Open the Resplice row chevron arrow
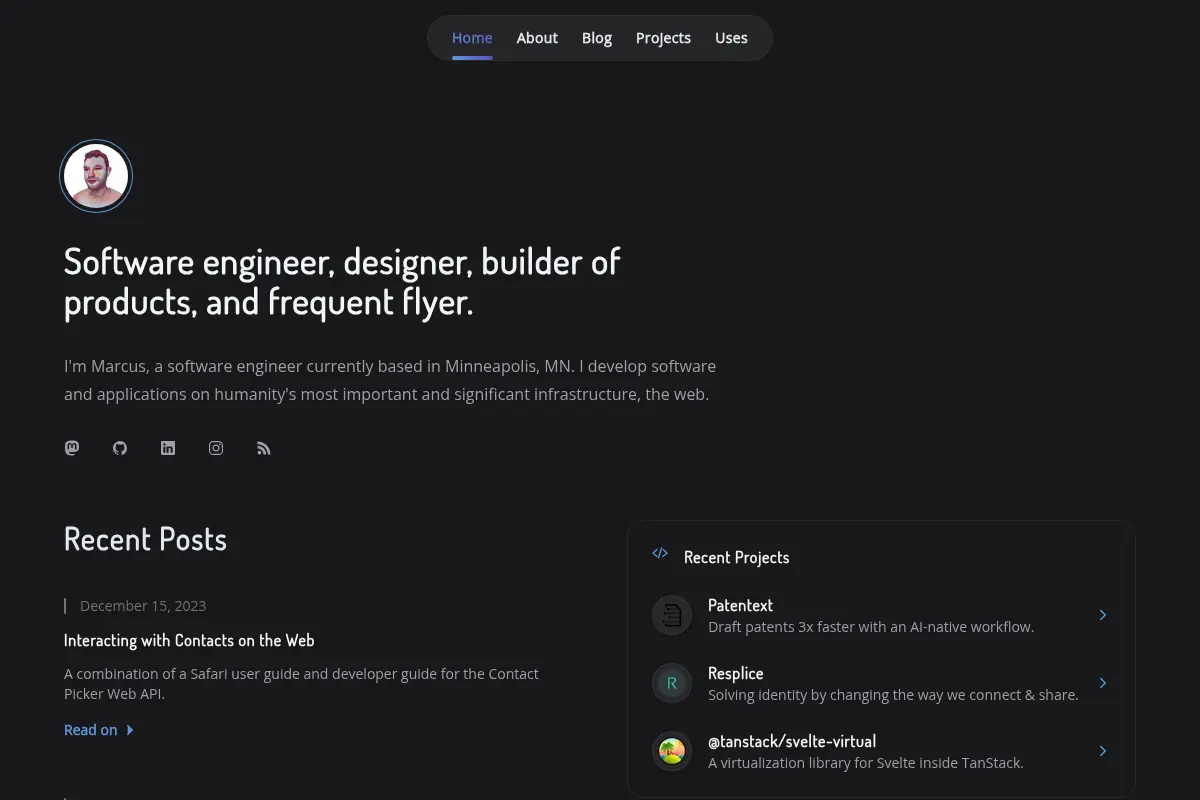The image size is (1200, 800). [x=1103, y=683]
